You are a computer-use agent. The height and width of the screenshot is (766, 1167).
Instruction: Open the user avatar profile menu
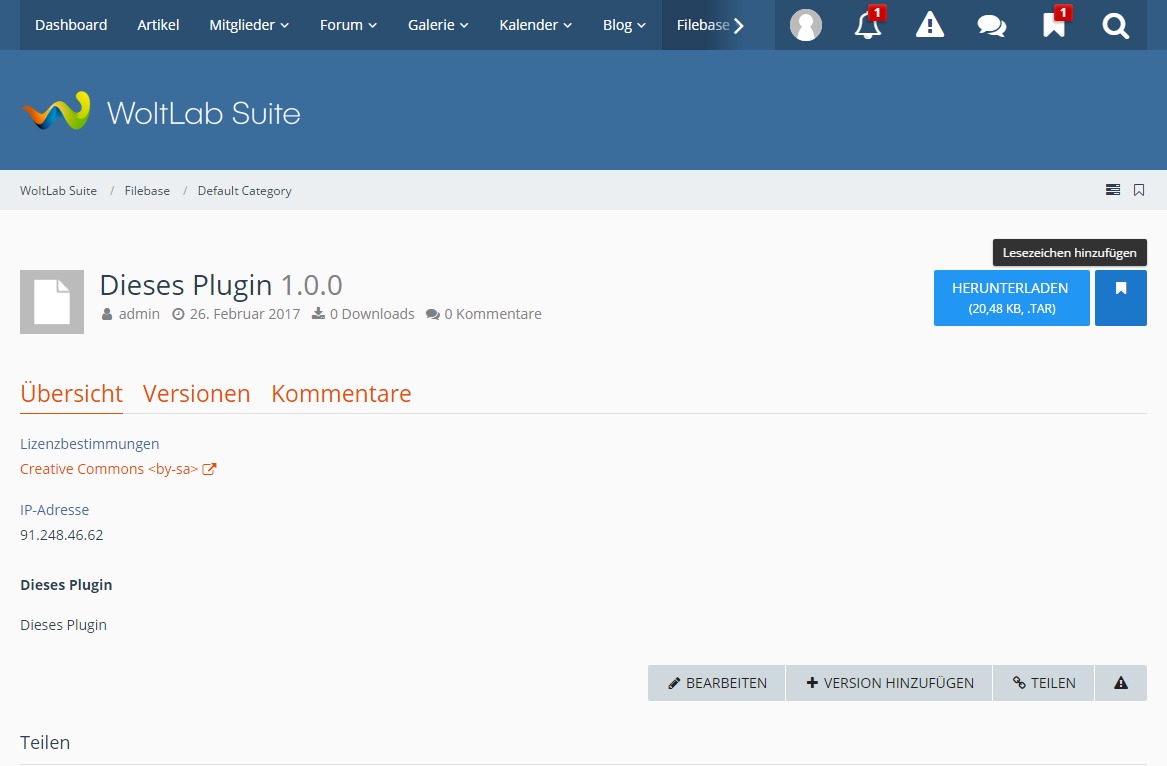805,25
